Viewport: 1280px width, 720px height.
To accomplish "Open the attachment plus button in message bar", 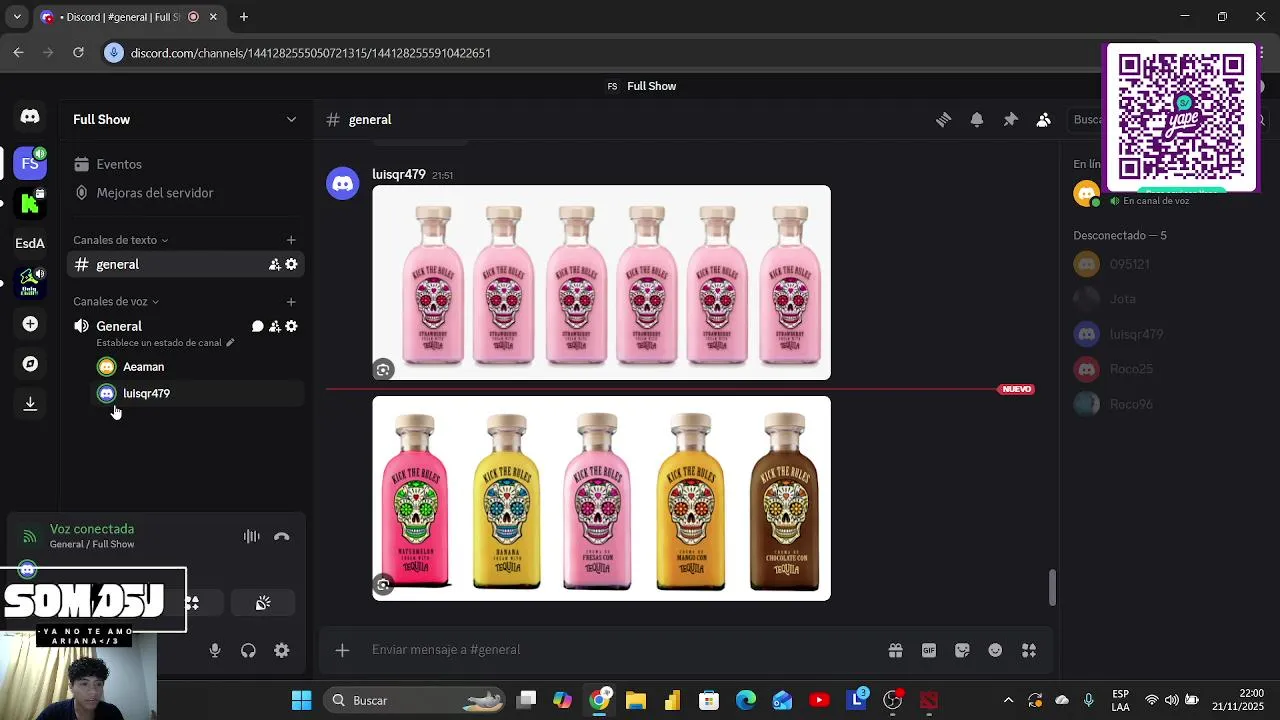I will tap(342, 650).
